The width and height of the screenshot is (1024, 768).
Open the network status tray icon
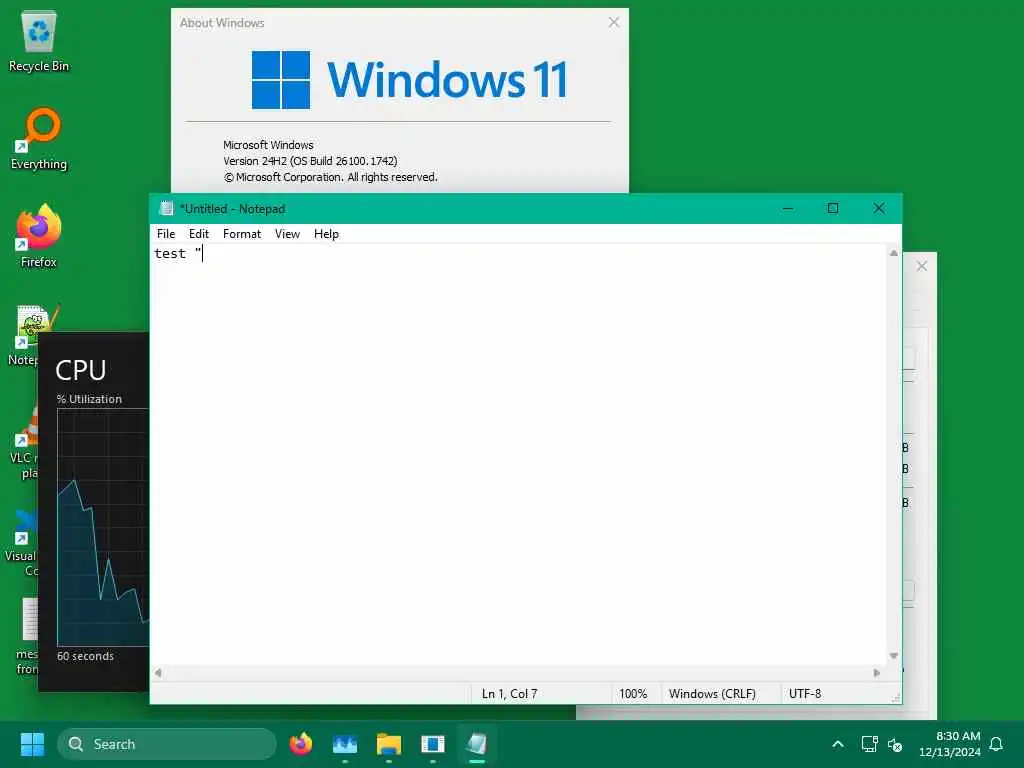(x=869, y=744)
